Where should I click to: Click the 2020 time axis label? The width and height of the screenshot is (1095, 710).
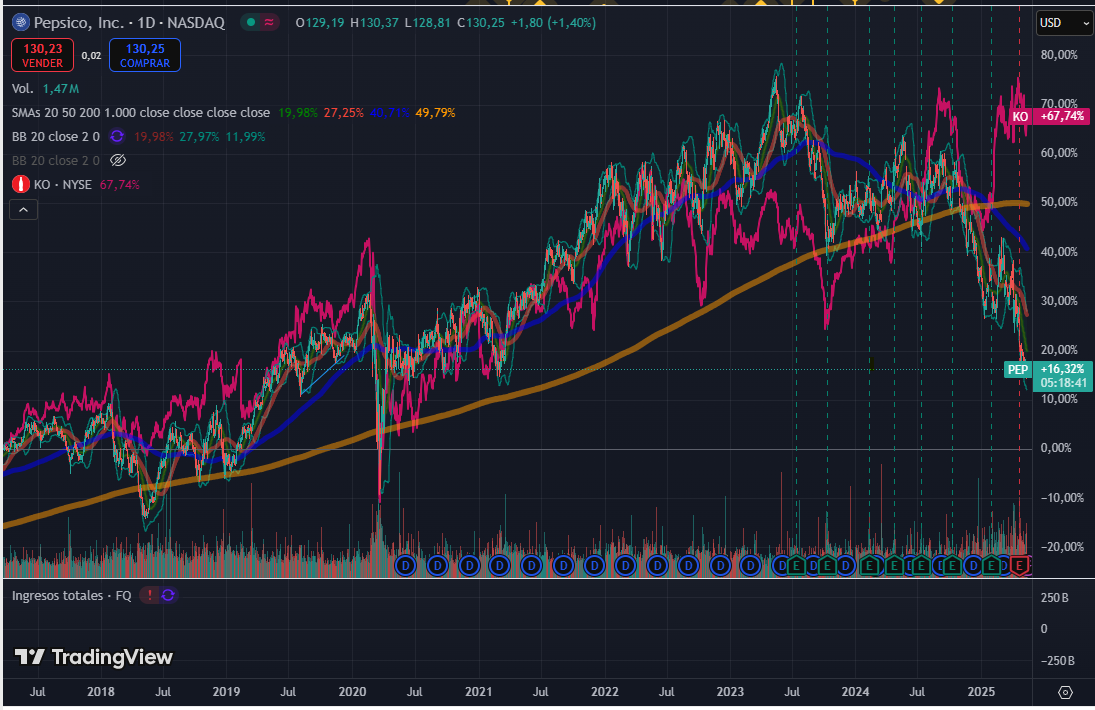352,692
